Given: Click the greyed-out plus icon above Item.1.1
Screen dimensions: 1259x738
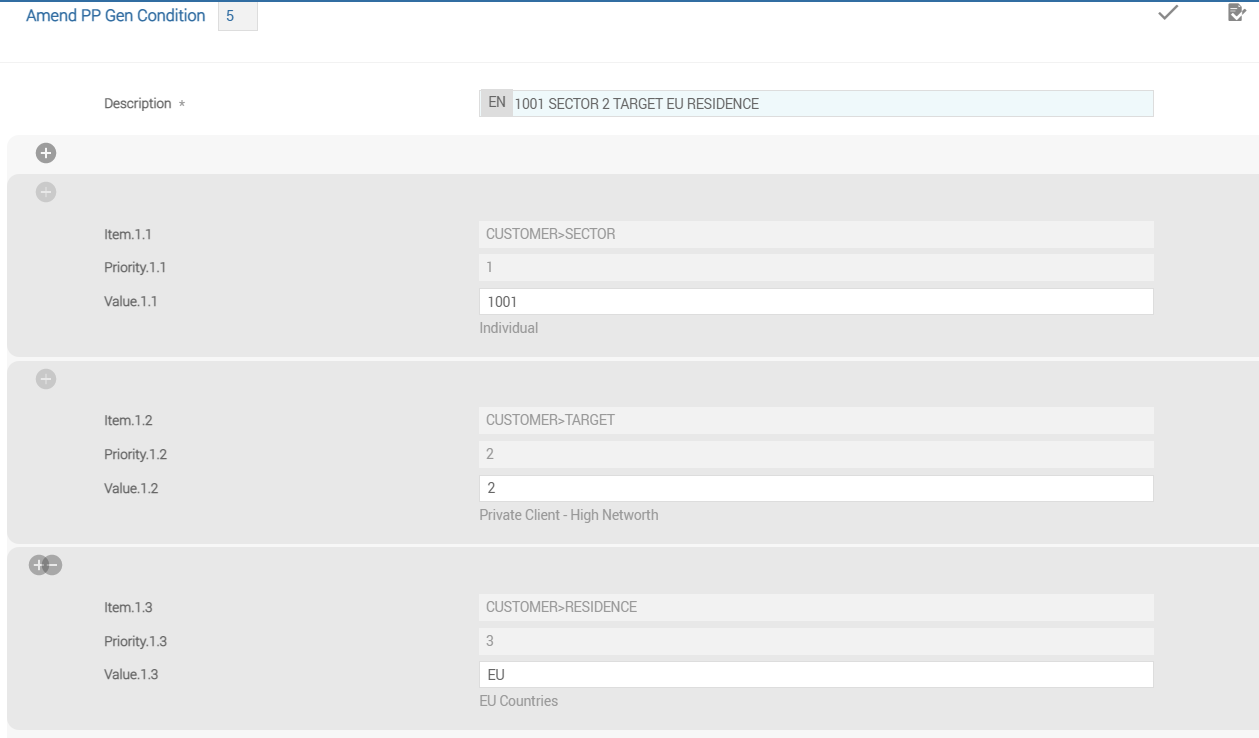Looking at the screenshot, I should [x=46, y=192].
